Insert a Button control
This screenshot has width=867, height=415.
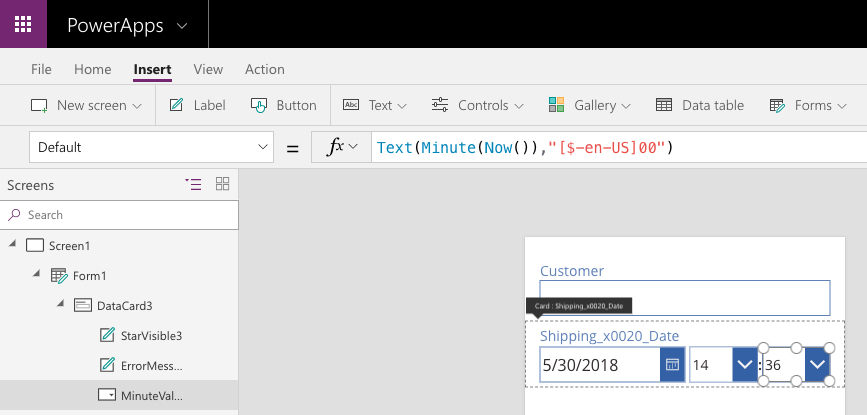(x=284, y=105)
